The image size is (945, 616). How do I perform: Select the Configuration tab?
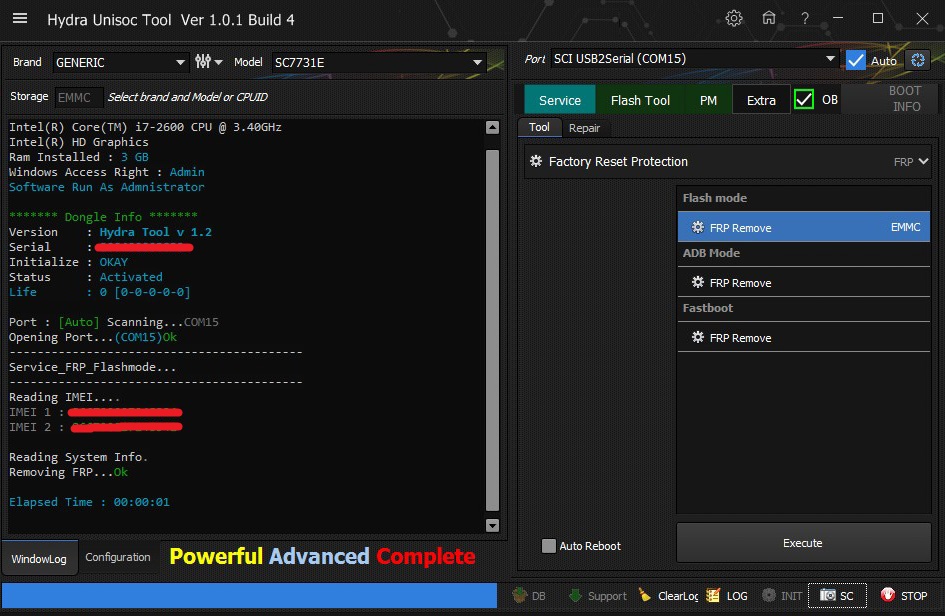coord(118,557)
